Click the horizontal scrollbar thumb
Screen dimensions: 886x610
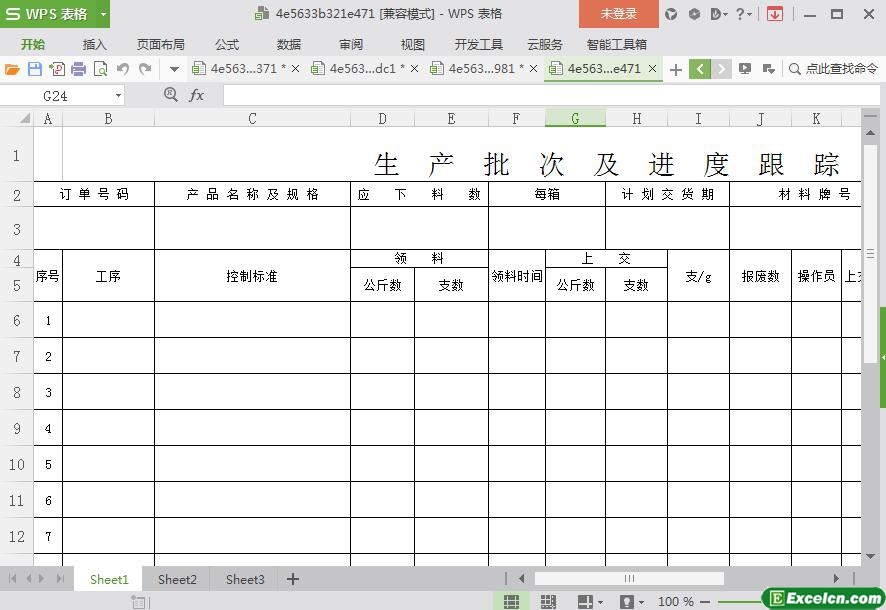pos(629,578)
